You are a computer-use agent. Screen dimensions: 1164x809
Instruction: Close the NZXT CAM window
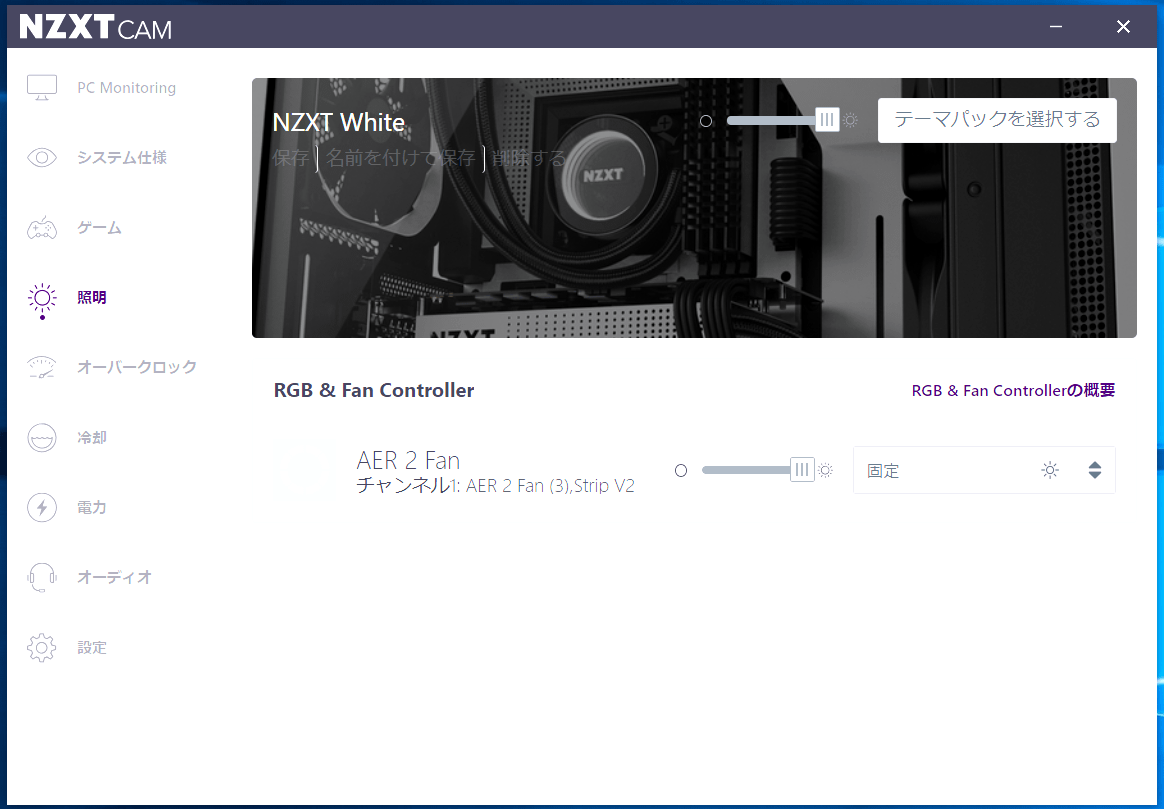point(1123,27)
